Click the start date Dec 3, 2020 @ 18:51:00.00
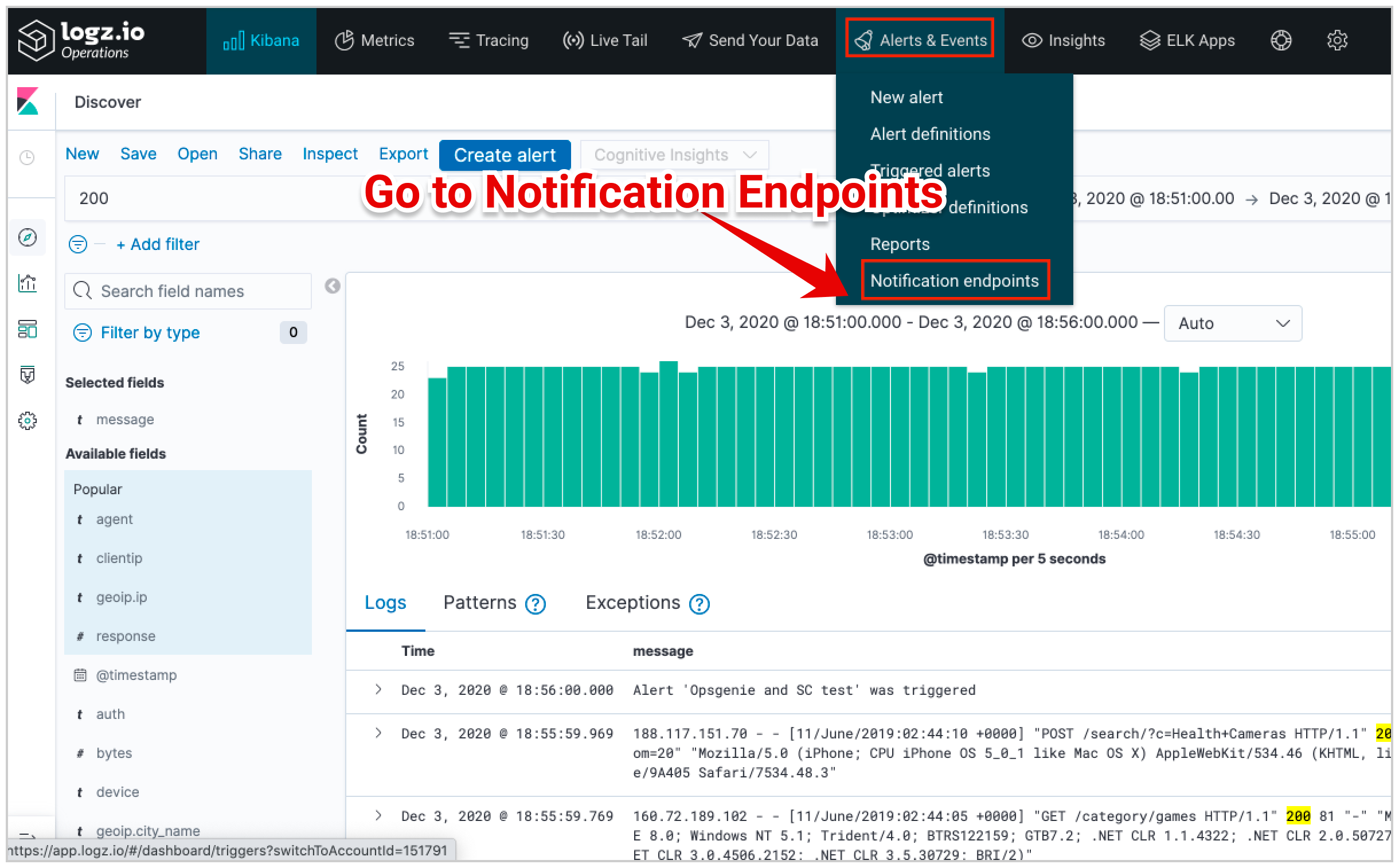Screen dimensions: 1399x868 point(1152,198)
